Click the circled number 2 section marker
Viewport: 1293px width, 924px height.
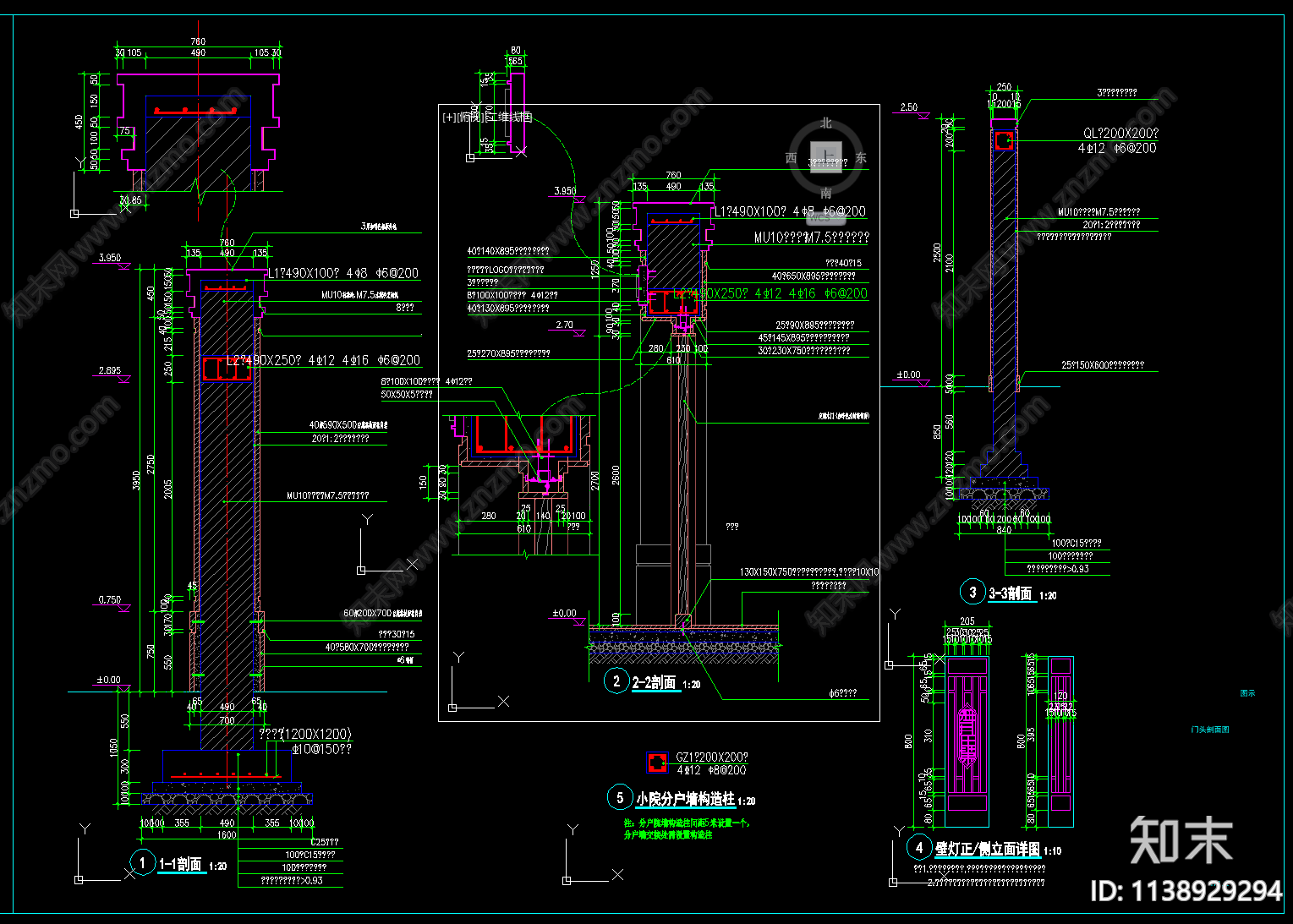616,681
